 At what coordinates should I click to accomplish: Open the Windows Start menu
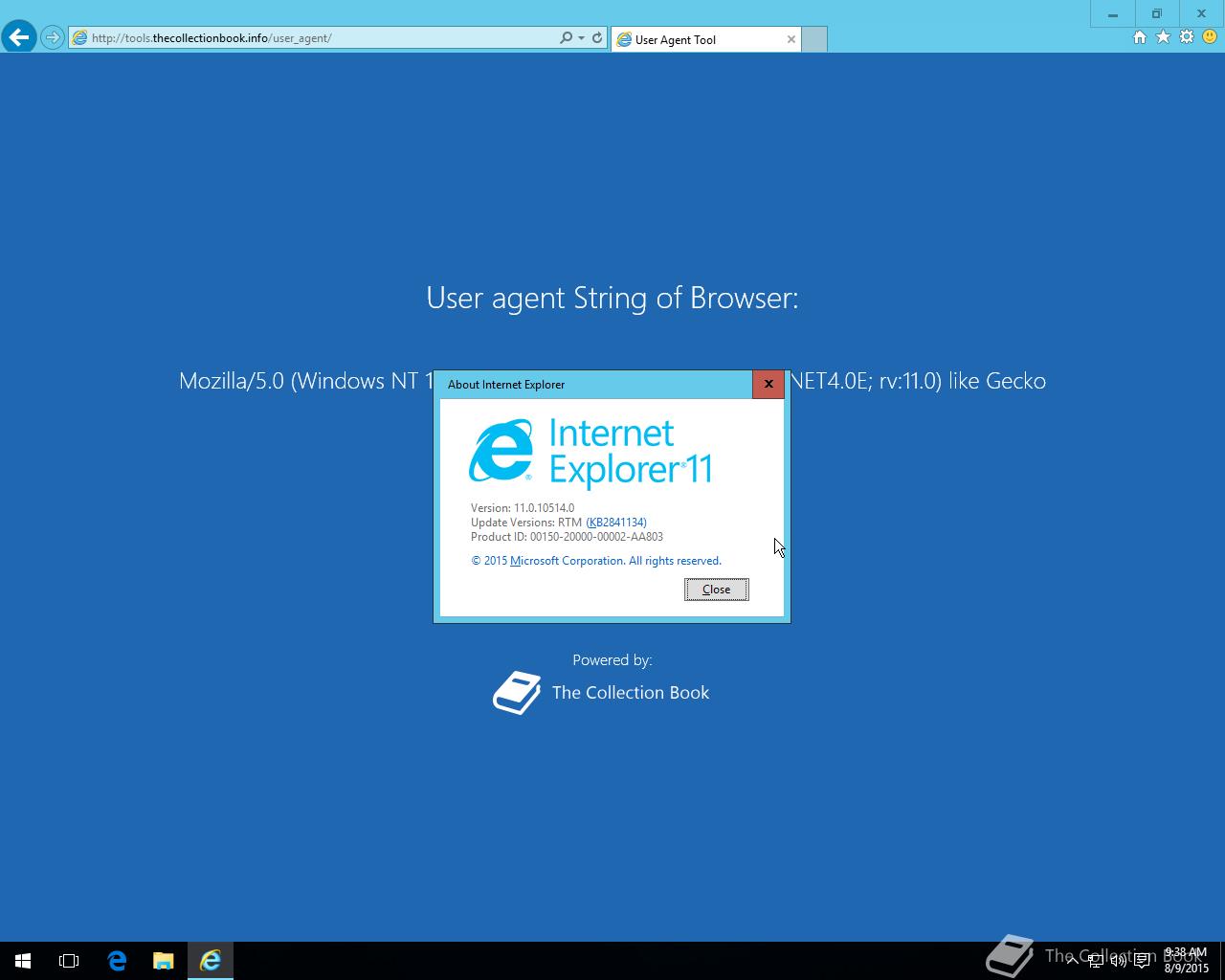click(x=23, y=961)
